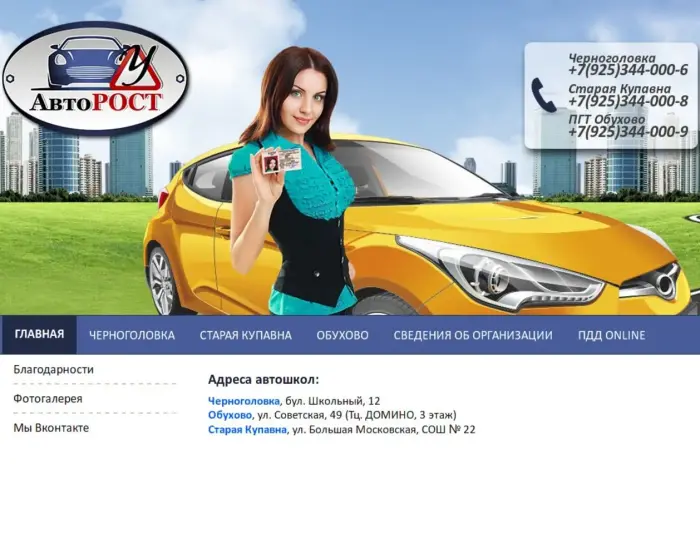Click phone number +7(925)344-000-9
The image size is (700, 534).
[628, 131]
